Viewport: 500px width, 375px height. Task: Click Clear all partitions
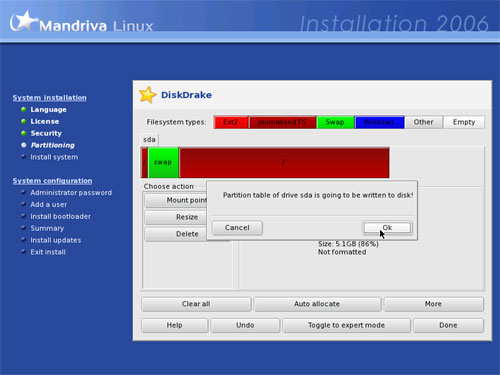(196, 304)
